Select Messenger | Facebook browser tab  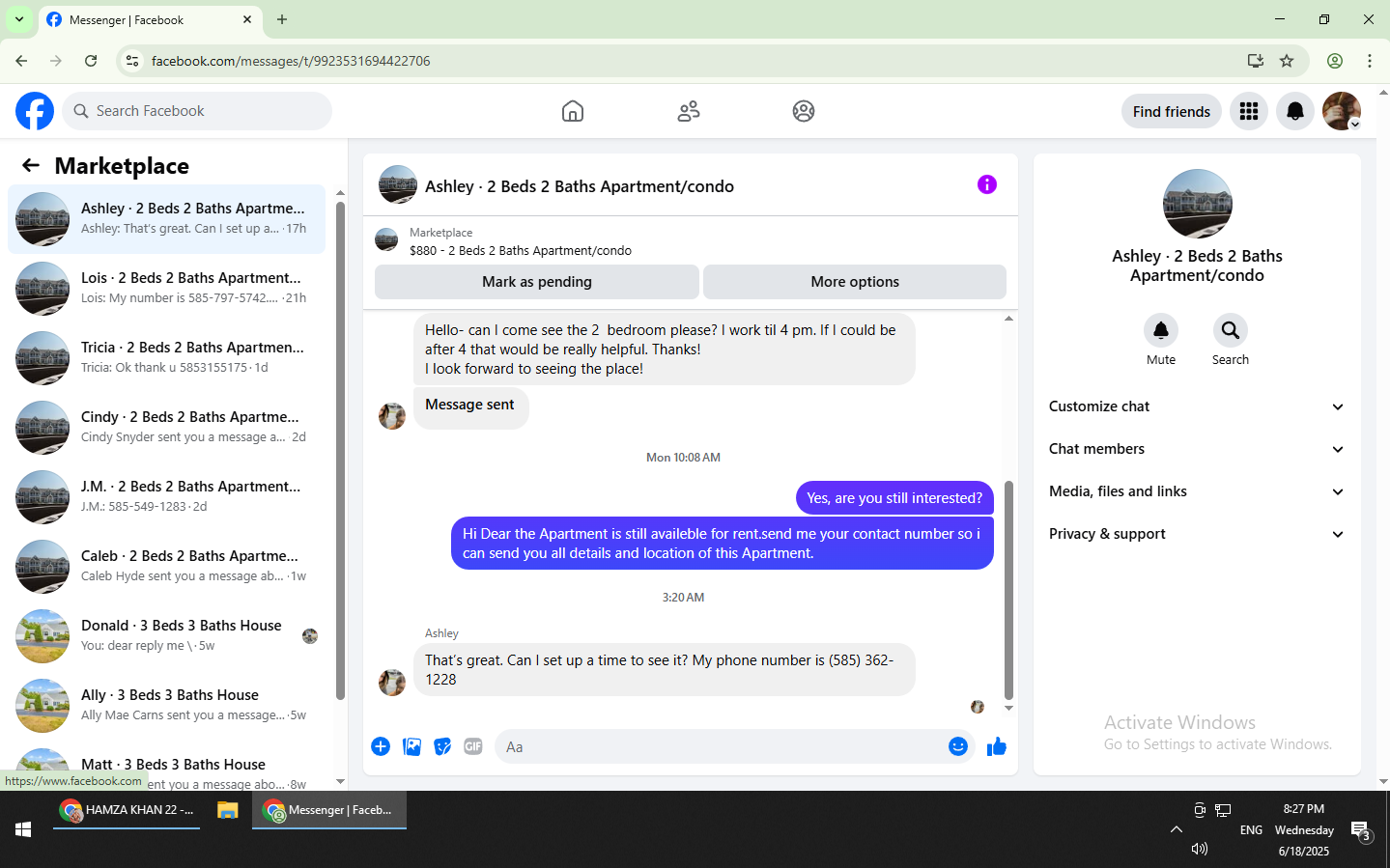pyautogui.click(x=150, y=19)
